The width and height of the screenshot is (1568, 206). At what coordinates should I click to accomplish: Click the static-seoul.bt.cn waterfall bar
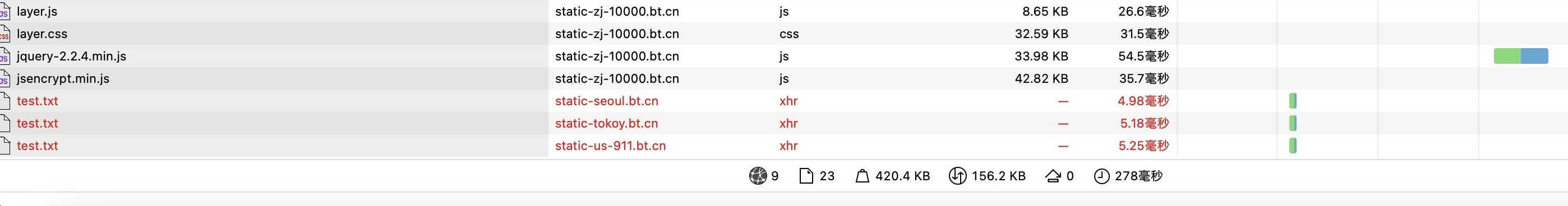click(x=1293, y=101)
